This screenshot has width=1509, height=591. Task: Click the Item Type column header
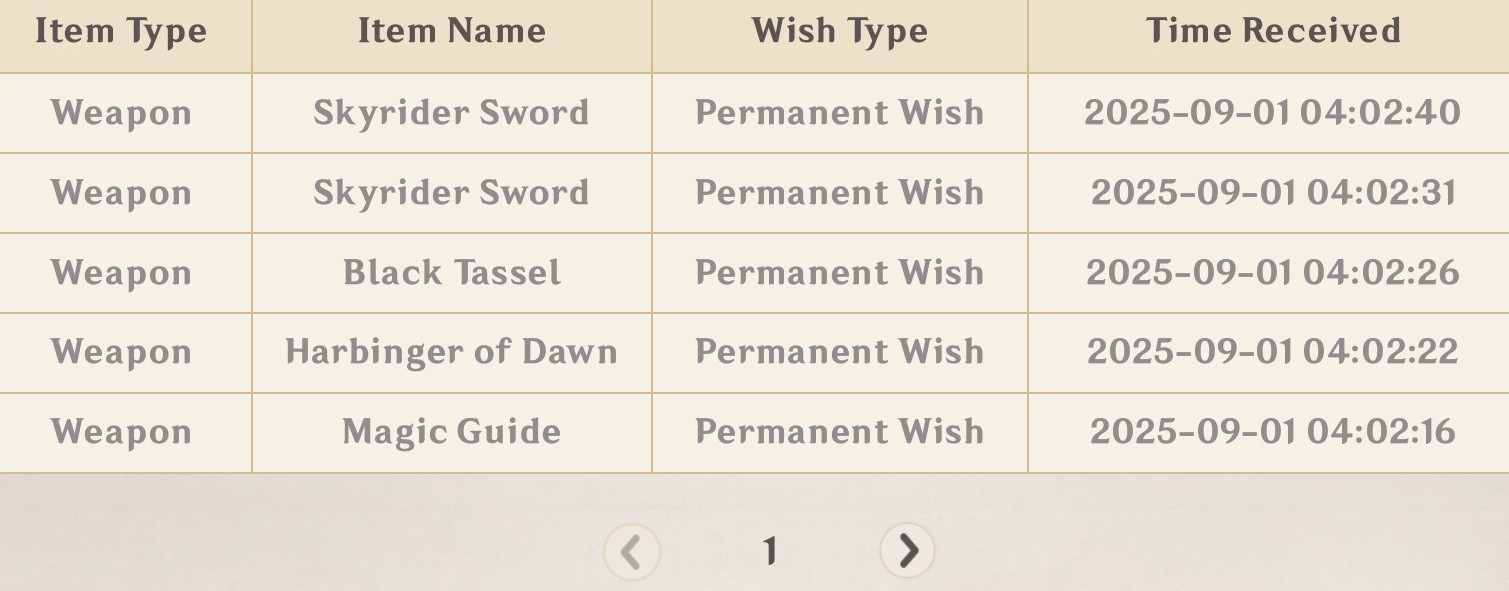coord(121,32)
